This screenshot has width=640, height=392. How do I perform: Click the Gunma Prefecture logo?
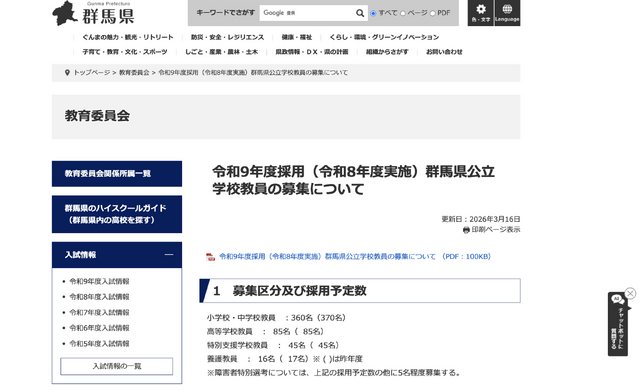[93, 13]
